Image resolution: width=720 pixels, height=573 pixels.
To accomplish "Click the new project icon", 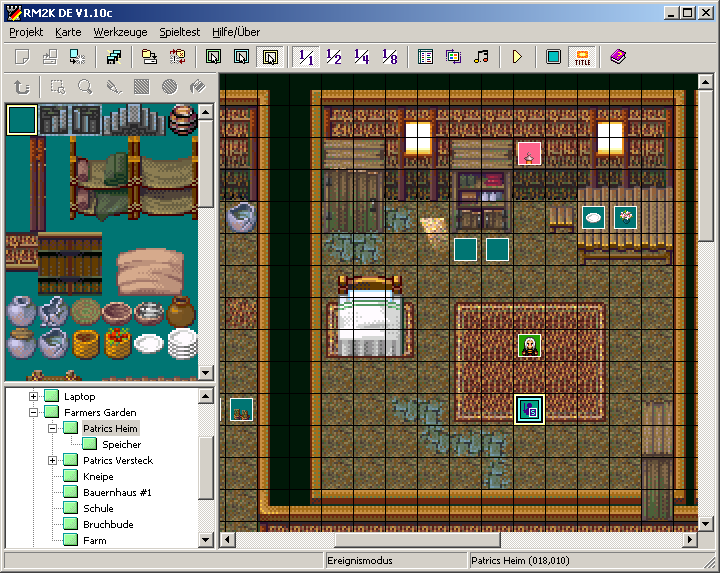I will 21,57.
